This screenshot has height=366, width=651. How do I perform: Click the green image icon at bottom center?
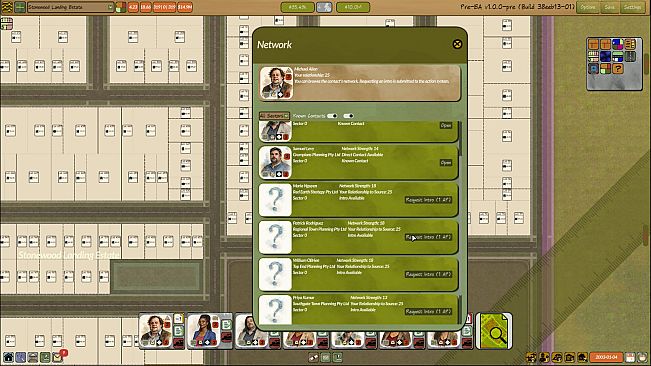coord(326,357)
